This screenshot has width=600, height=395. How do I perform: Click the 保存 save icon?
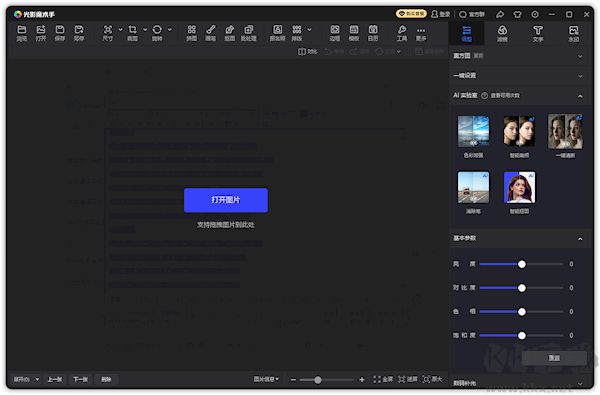click(x=60, y=33)
